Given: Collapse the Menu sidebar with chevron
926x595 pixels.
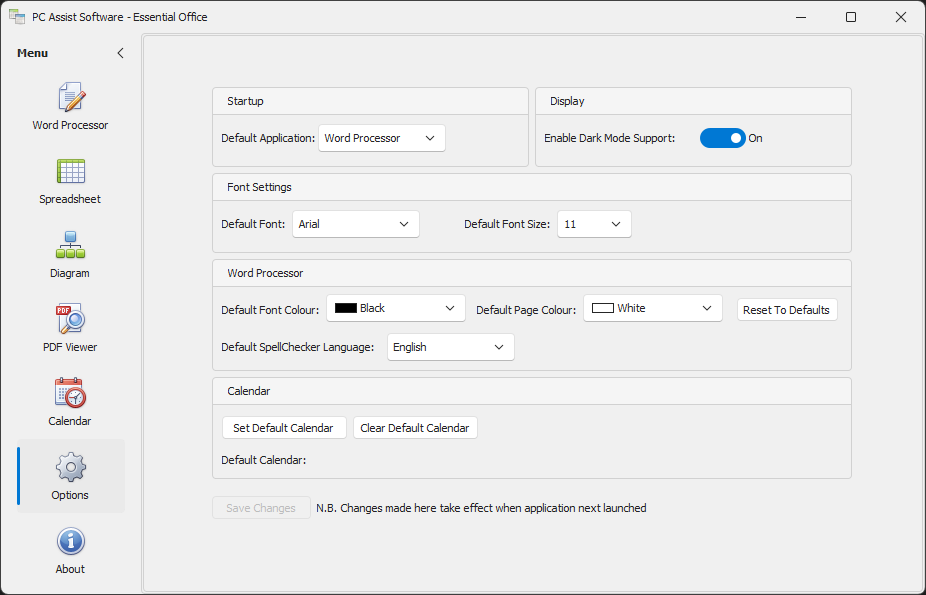Looking at the screenshot, I should pyautogui.click(x=120, y=53).
